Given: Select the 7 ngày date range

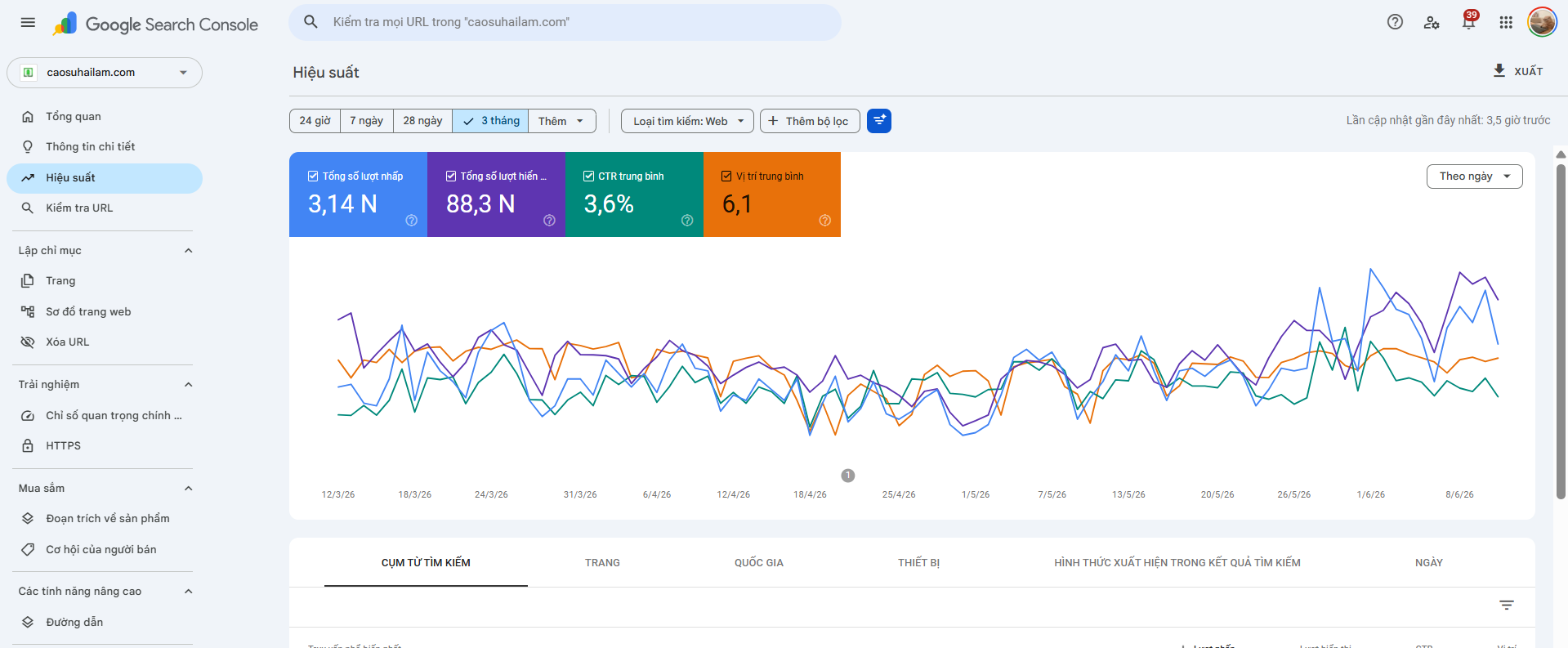Looking at the screenshot, I should click(367, 121).
